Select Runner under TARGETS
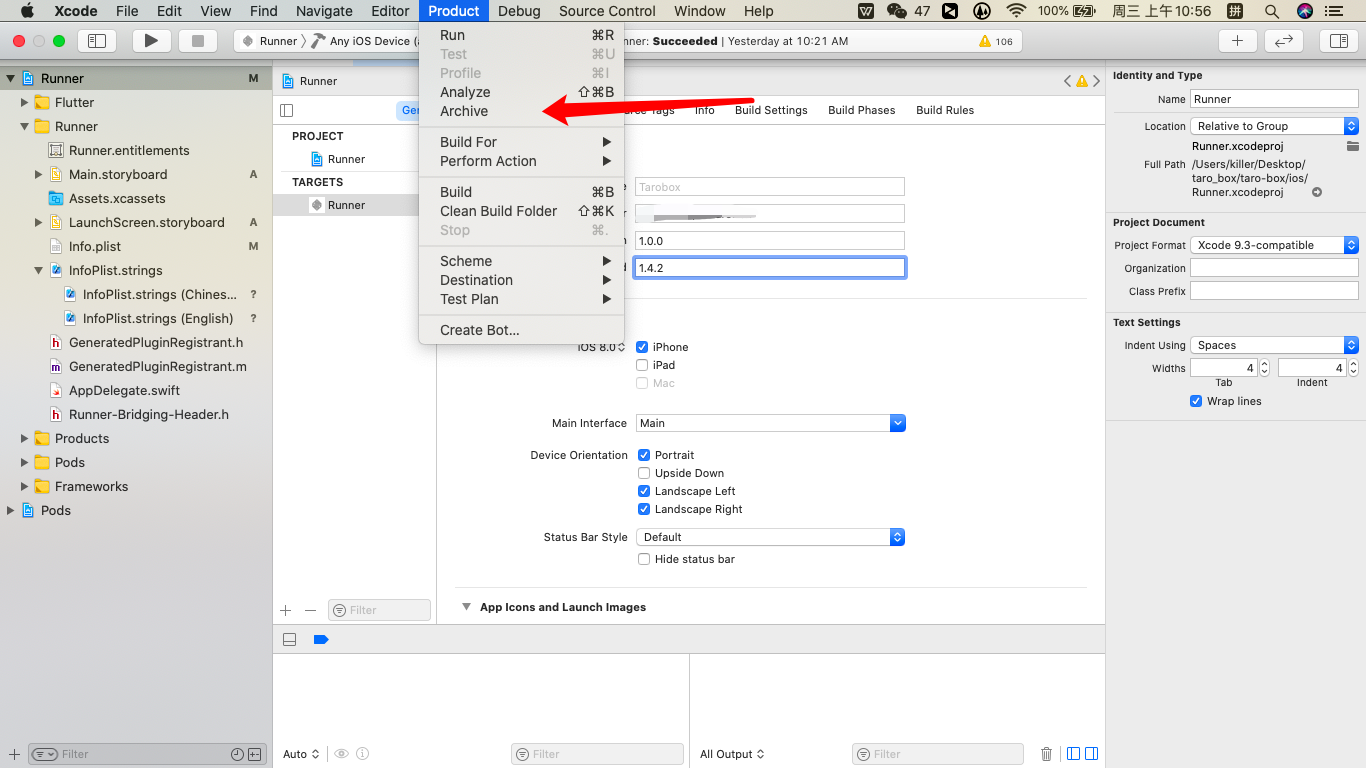 click(x=346, y=205)
